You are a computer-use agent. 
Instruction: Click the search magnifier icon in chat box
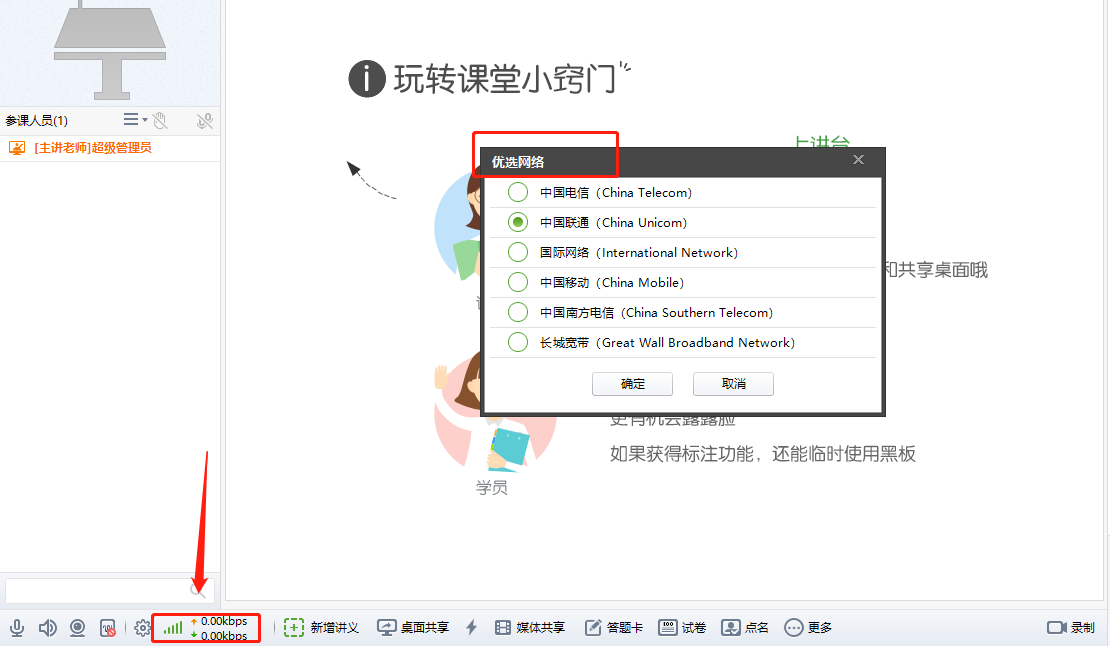pos(198,591)
